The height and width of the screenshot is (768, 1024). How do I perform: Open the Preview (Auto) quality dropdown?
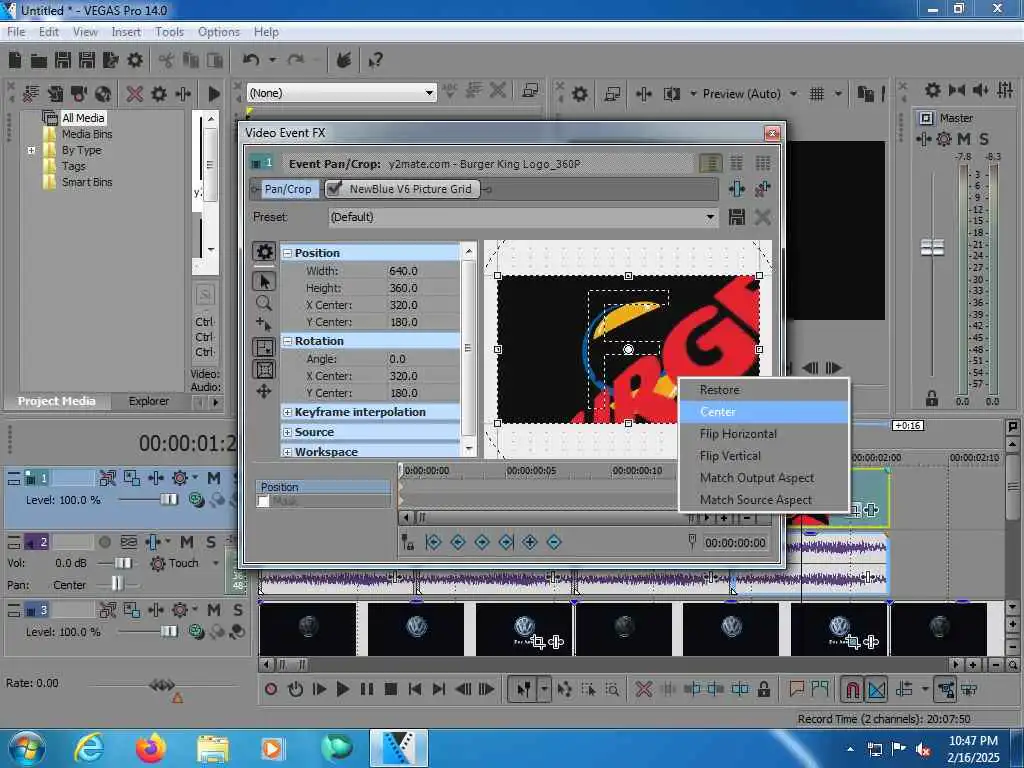click(x=793, y=93)
